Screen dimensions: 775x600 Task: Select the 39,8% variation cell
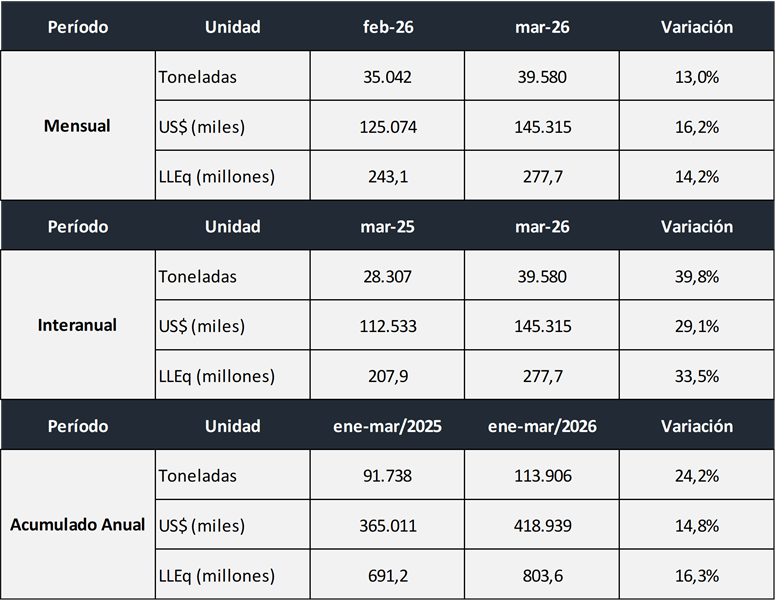point(697,276)
